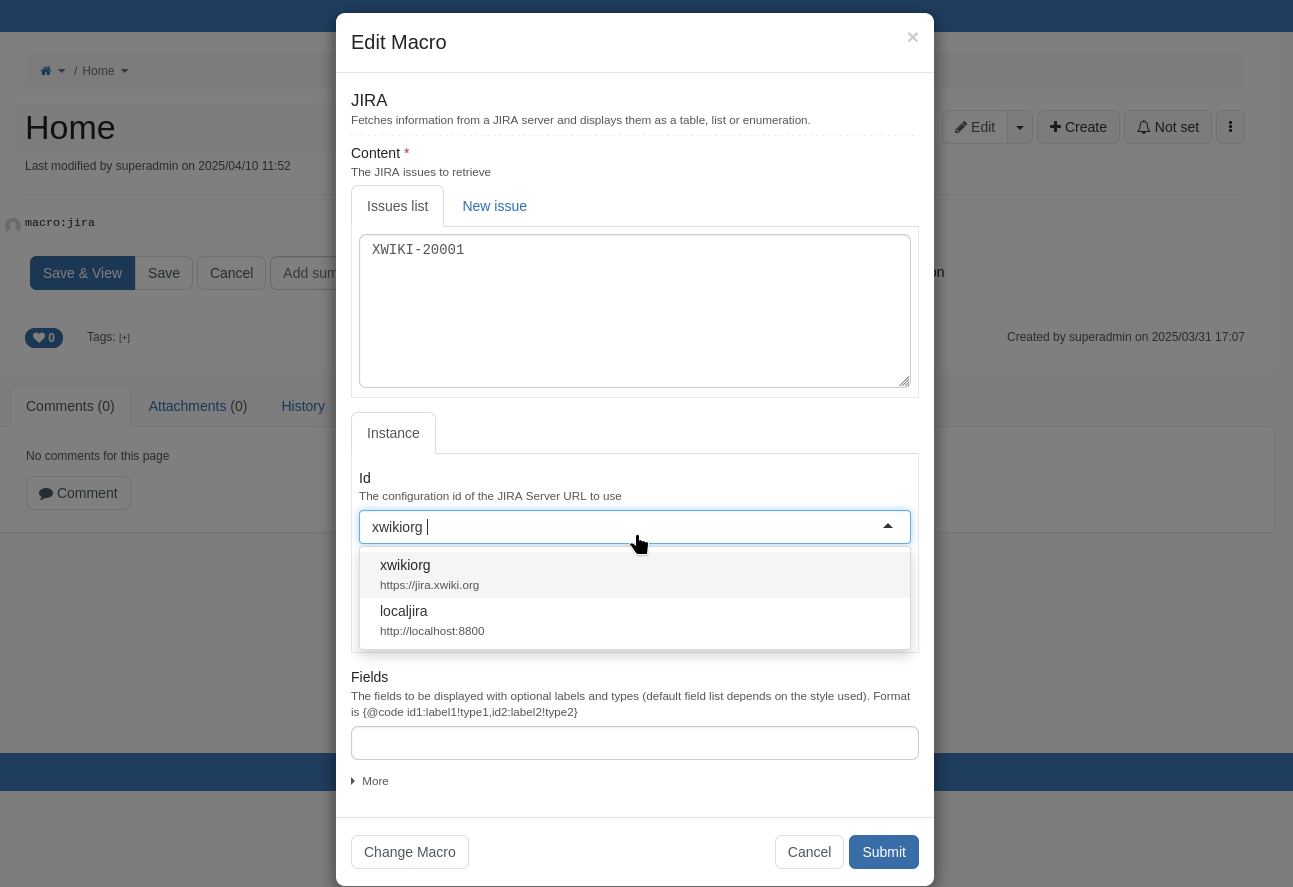Expand the More section

tap(370, 781)
